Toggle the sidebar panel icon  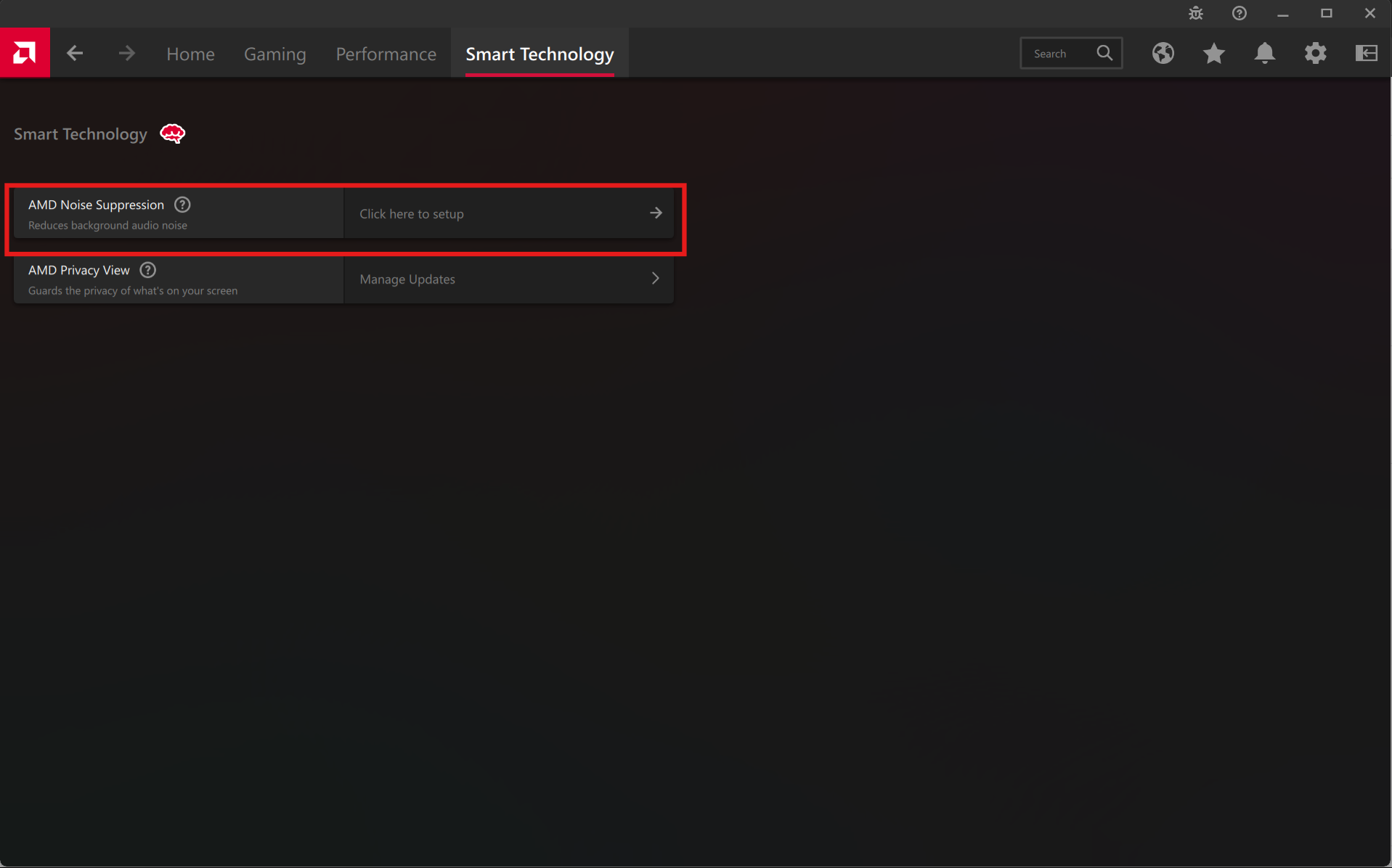click(1366, 53)
